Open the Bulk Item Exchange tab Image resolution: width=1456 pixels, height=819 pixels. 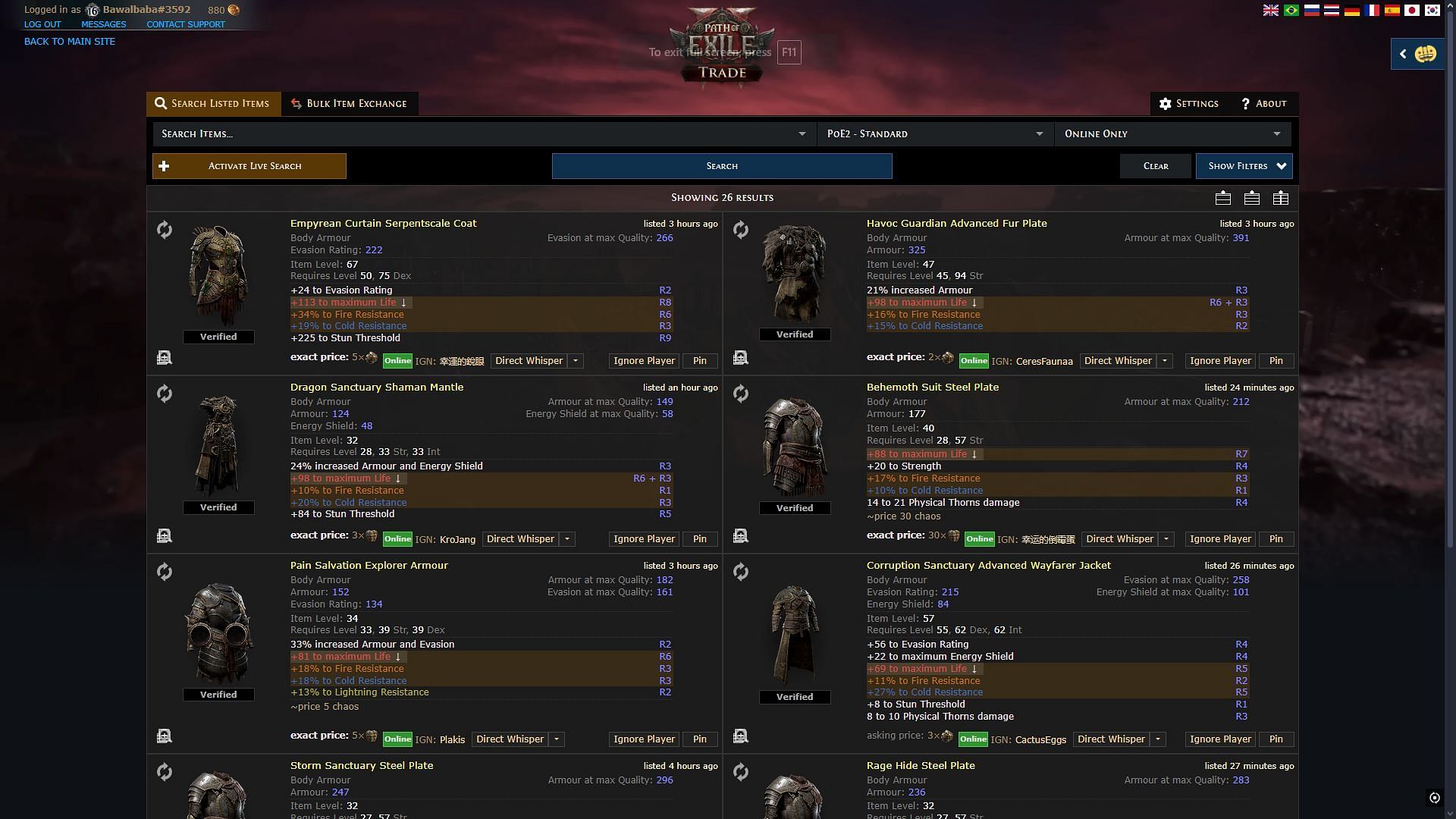click(x=348, y=103)
